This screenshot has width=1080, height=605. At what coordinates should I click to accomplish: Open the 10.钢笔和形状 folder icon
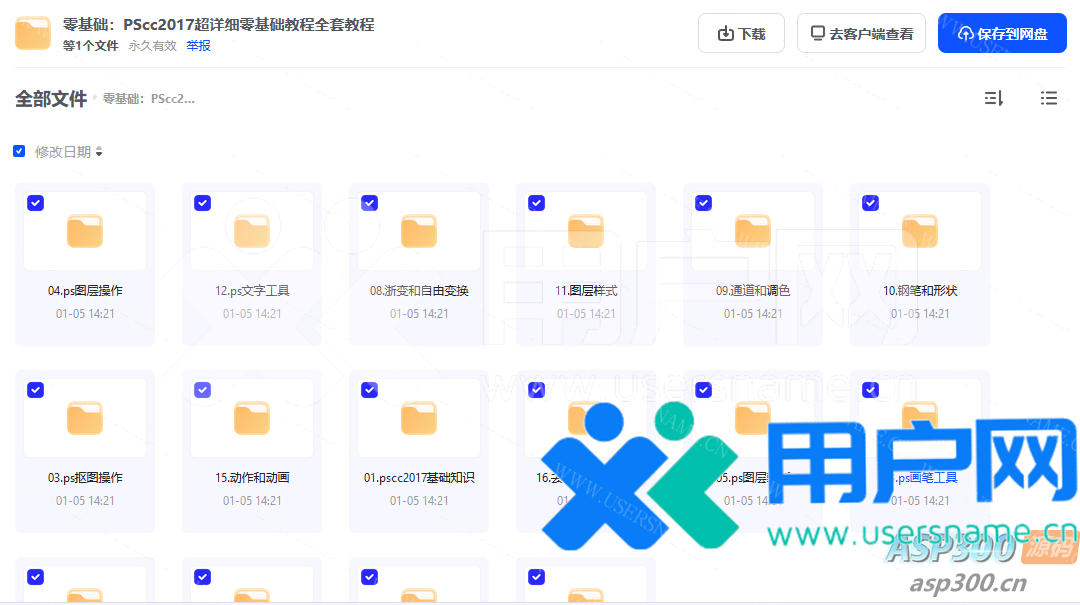(920, 231)
